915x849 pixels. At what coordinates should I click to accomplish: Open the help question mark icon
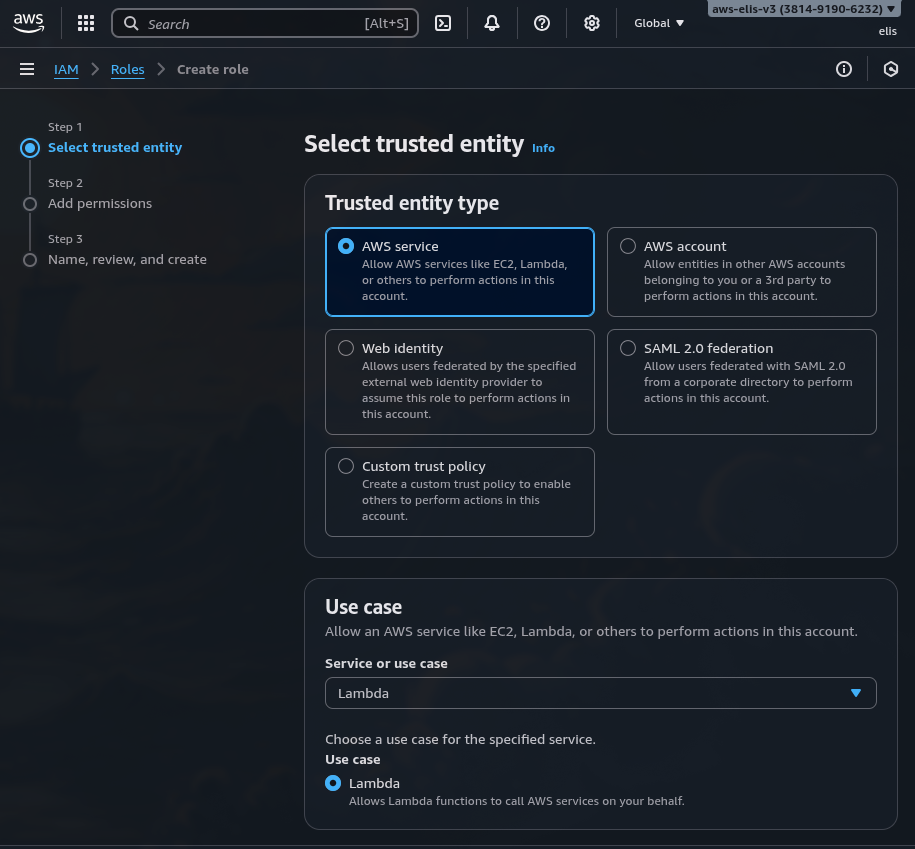[542, 23]
